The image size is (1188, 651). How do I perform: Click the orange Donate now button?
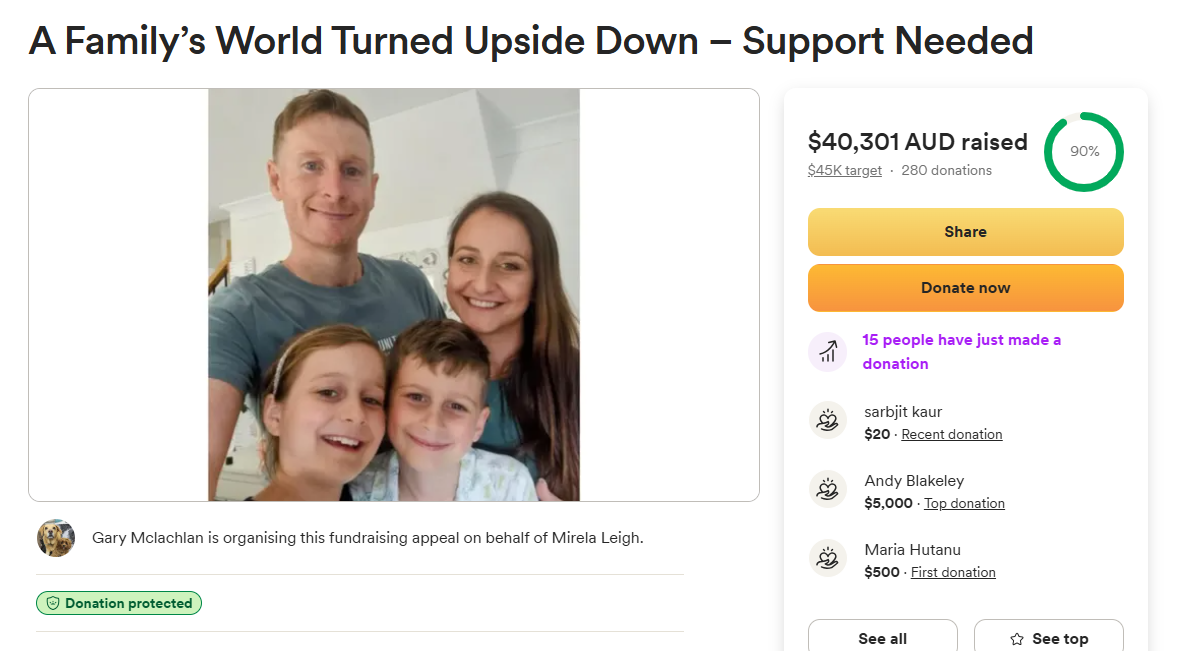(965, 288)
